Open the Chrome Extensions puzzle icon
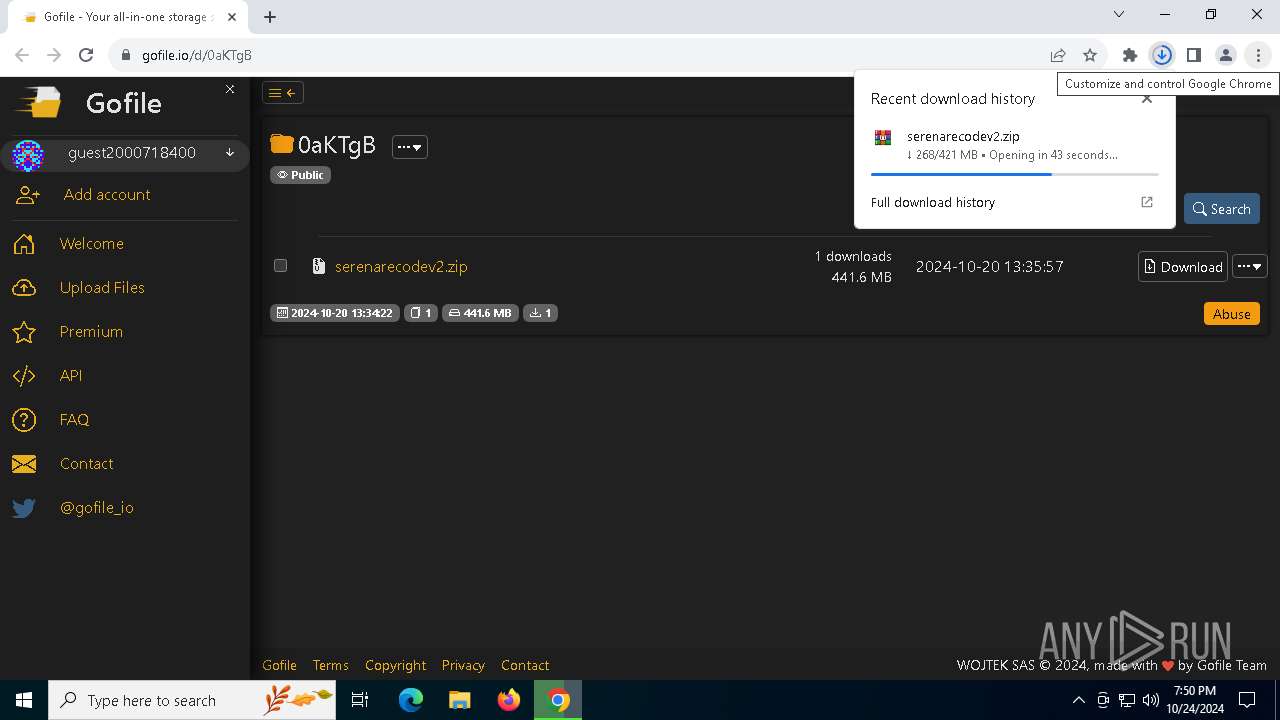The width and height of the screenshot is (1280, 720). tap(1130, 55)
